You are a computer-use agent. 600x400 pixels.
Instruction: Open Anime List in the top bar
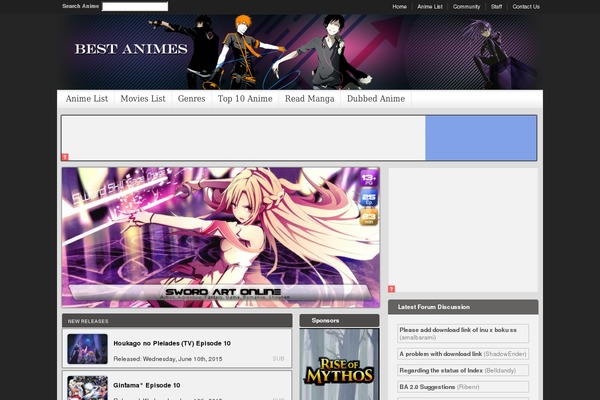pos(430,7)
